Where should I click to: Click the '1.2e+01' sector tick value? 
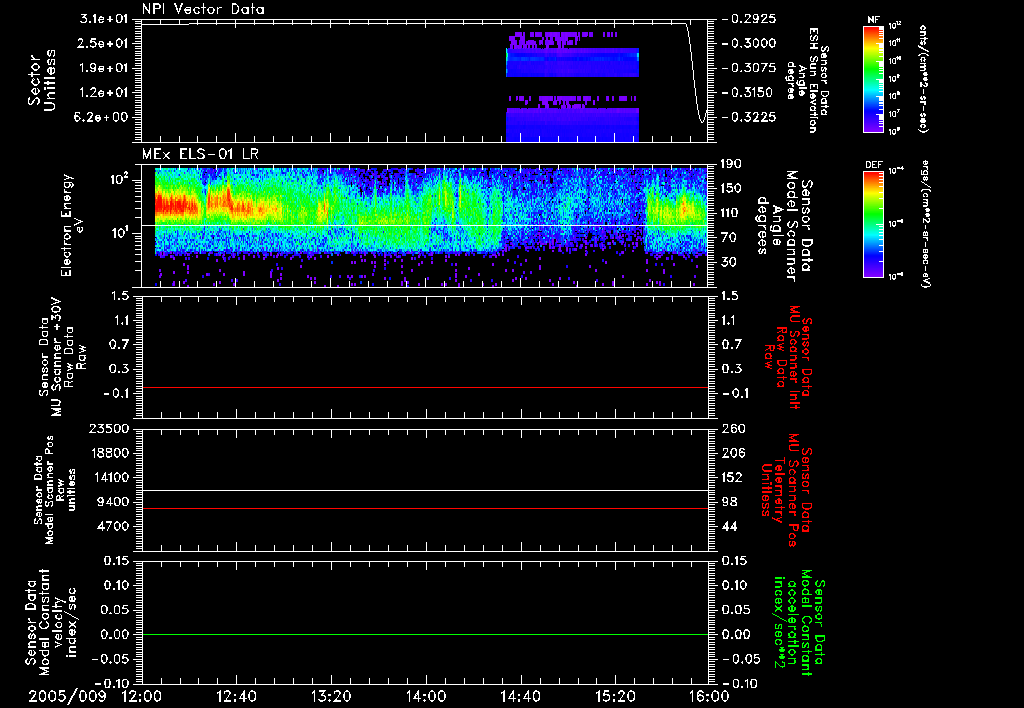tap(104, 93)
